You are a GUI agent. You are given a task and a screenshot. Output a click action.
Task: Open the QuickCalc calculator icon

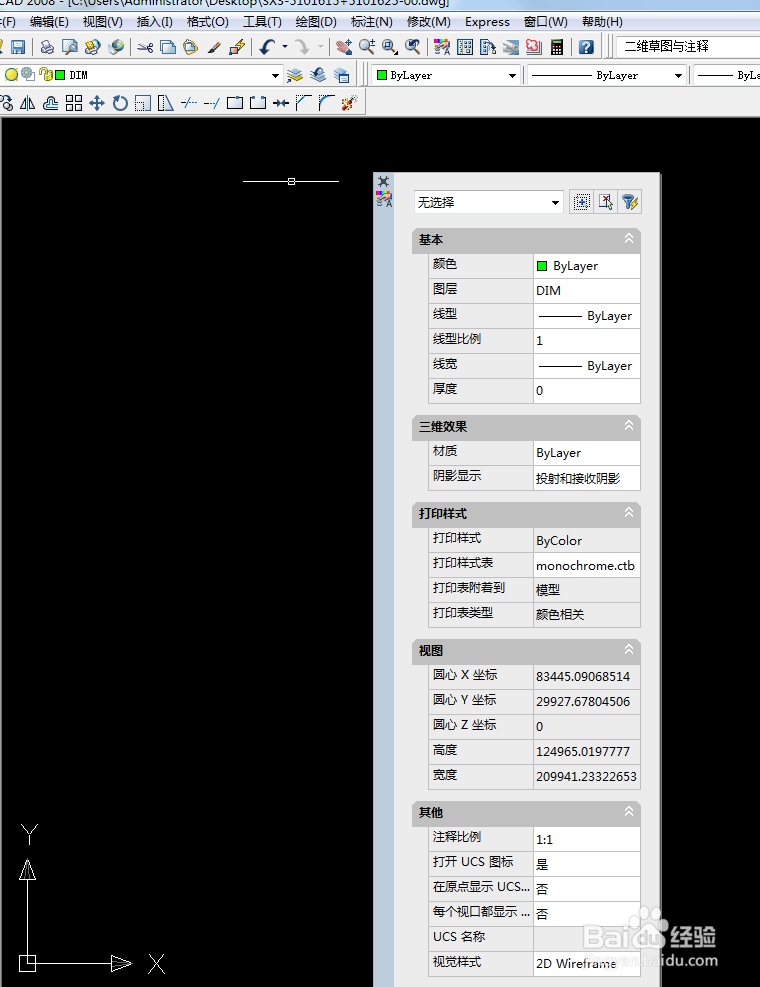coord(557,47)
